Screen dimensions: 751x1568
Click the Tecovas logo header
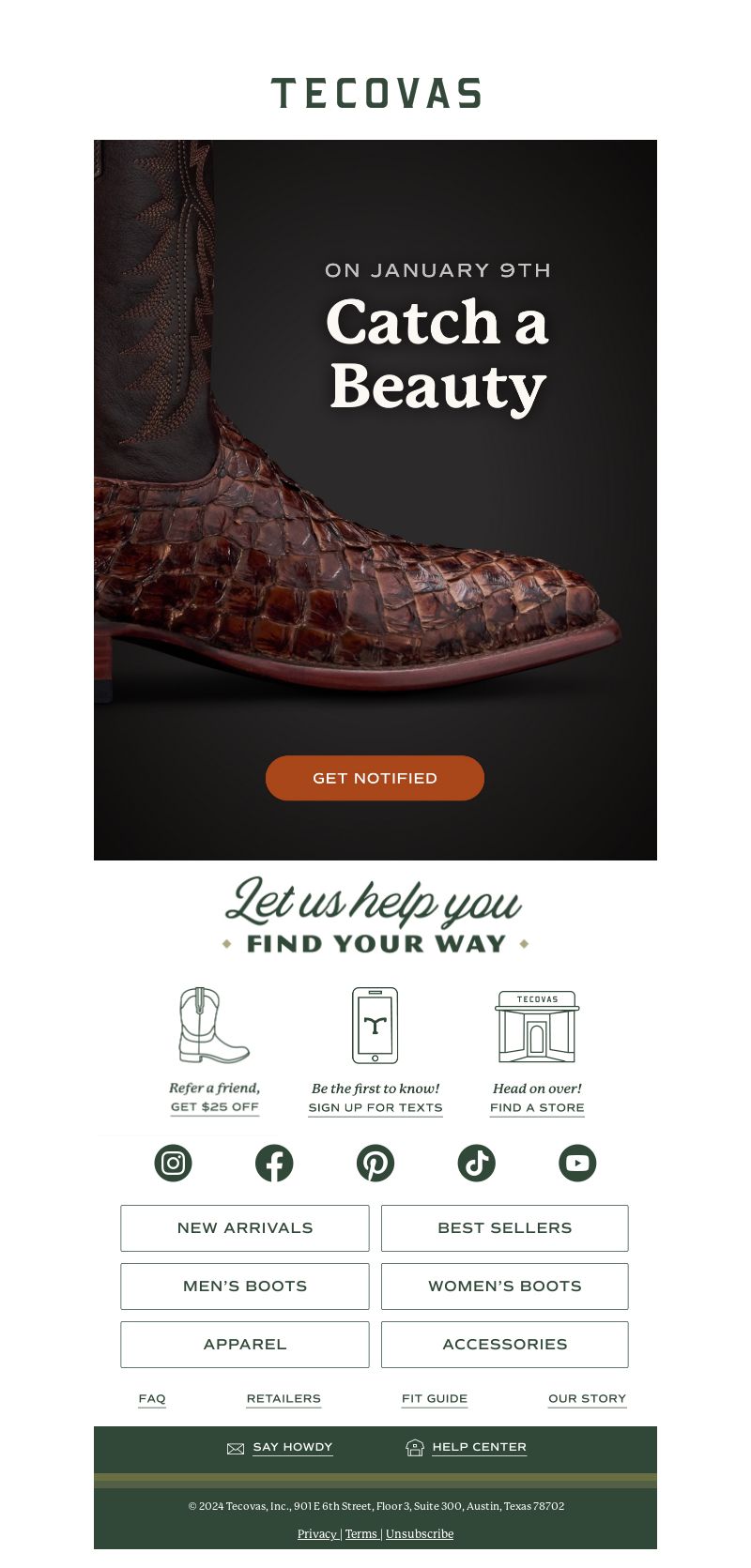click(x=375, y=94)
